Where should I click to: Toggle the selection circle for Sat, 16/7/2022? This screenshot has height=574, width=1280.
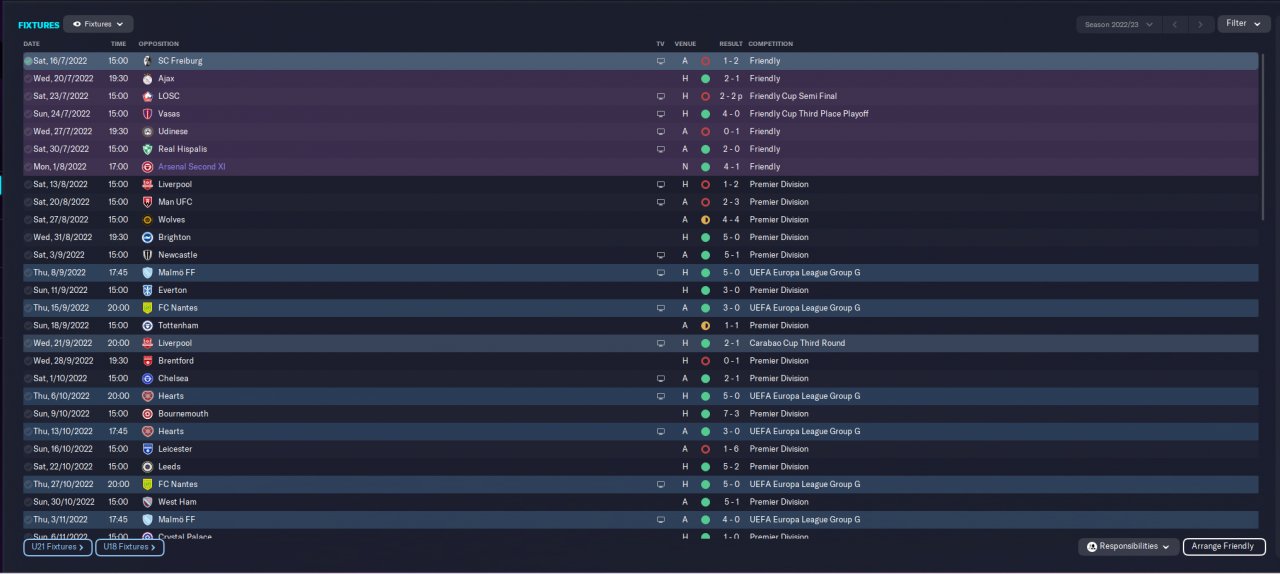click(x=28, y=61)
